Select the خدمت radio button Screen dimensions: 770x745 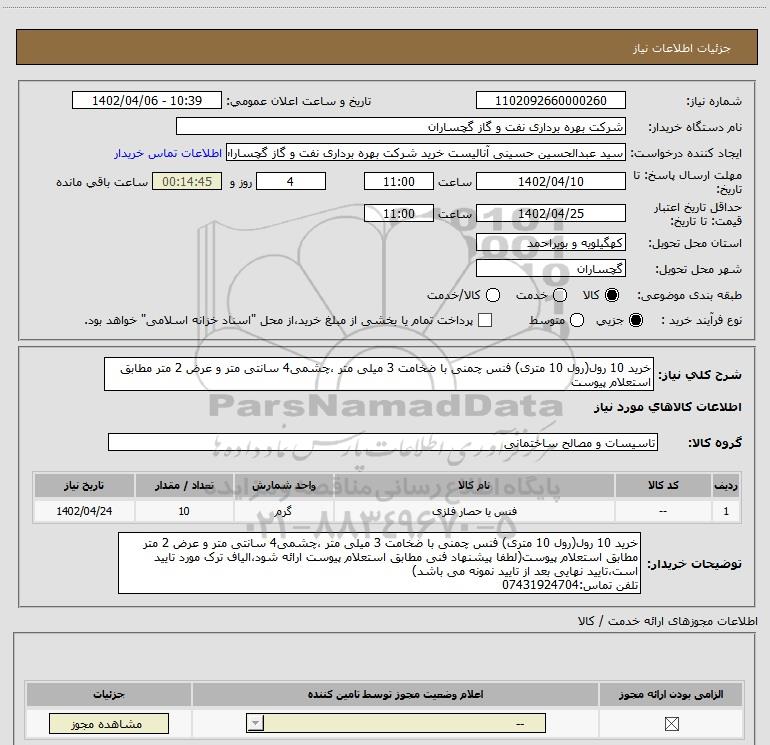tap(560, 295)
